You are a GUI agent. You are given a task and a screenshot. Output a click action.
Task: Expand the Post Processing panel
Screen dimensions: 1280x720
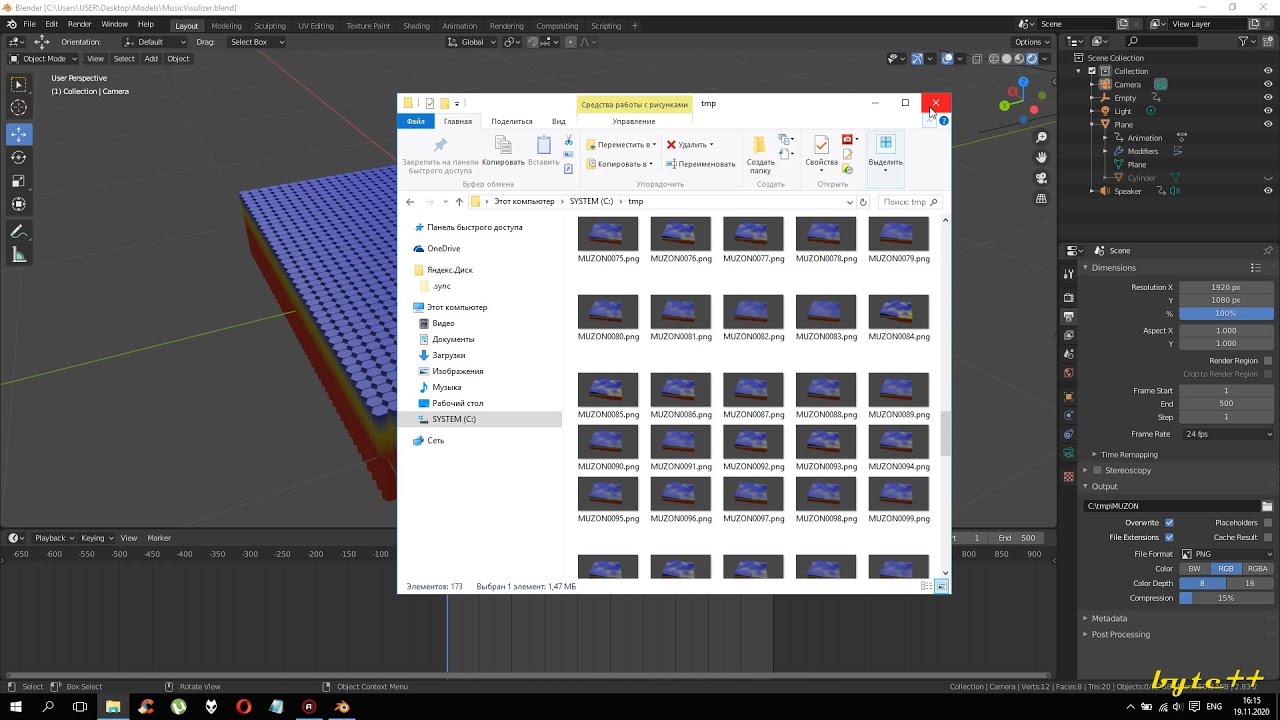[x=1120, y=634]
